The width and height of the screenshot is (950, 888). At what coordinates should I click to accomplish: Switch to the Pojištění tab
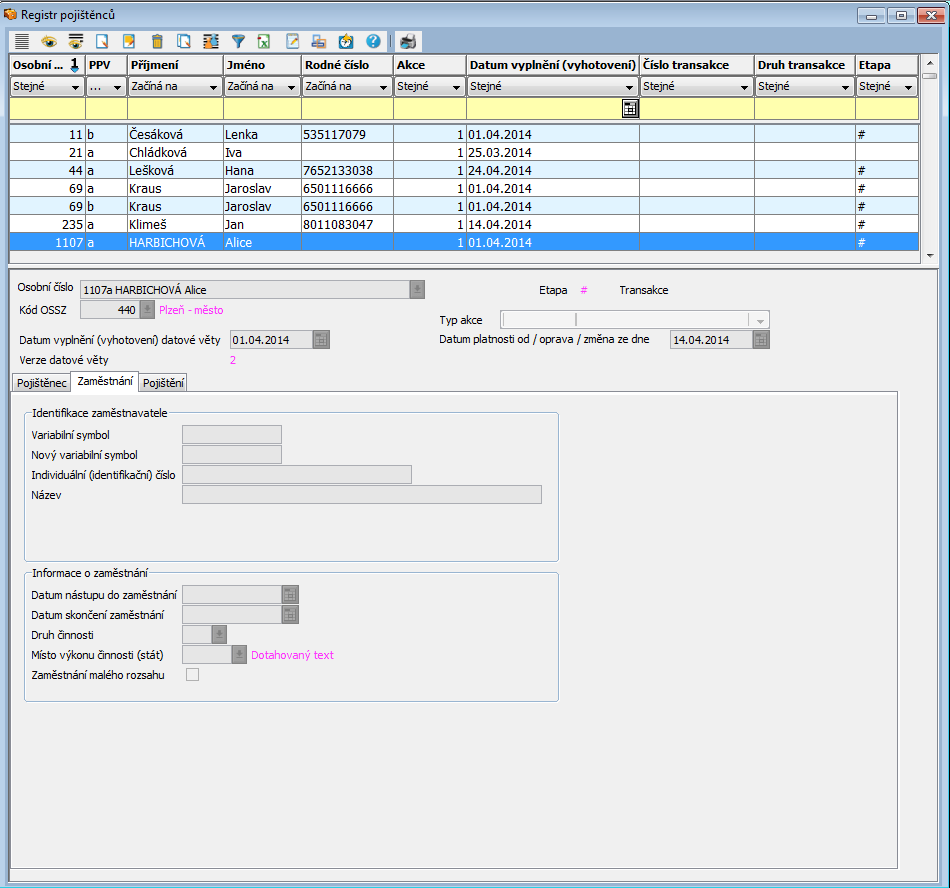click(x=163, y=382)
